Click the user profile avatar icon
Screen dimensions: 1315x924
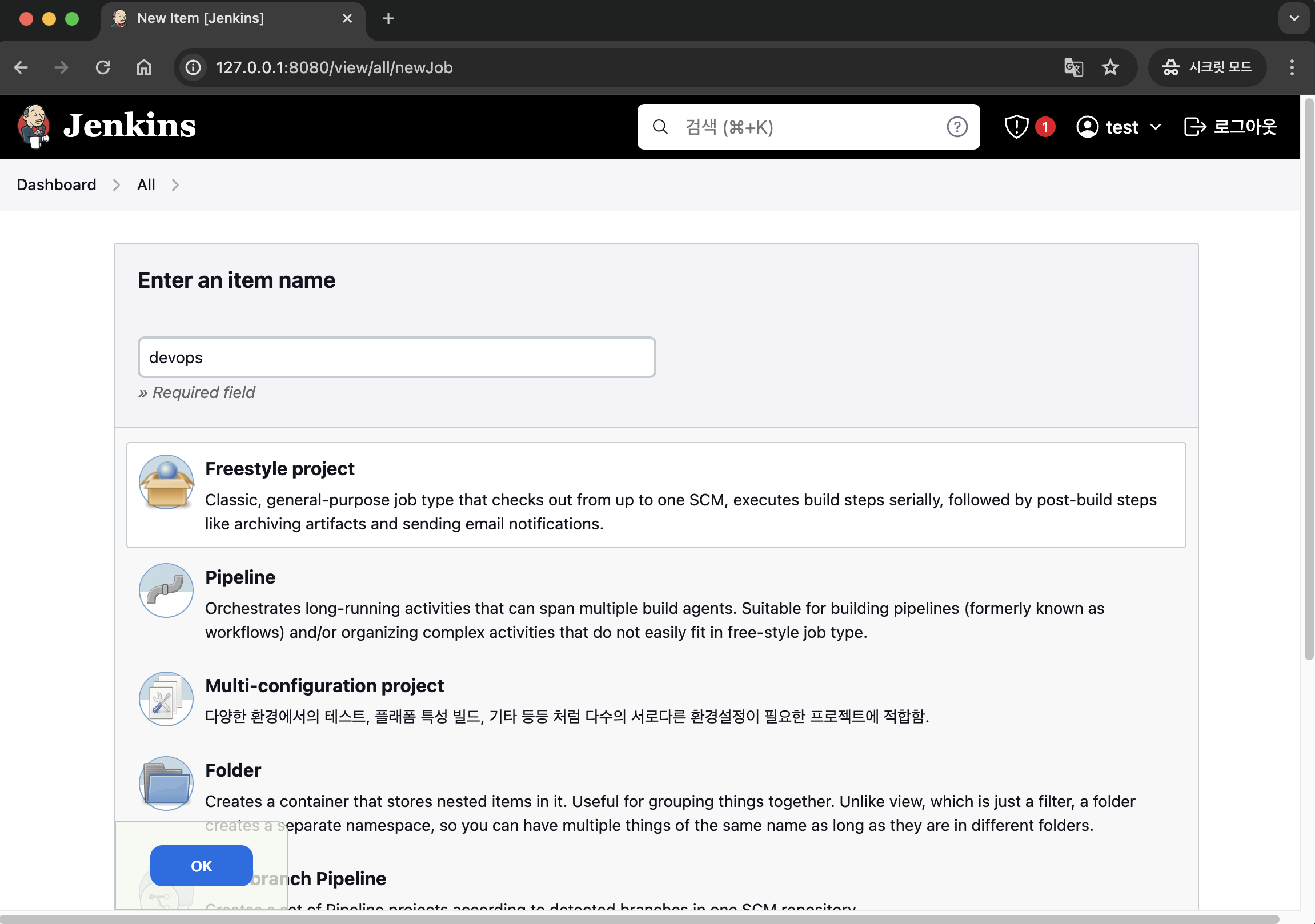[x=1088, y=127]
